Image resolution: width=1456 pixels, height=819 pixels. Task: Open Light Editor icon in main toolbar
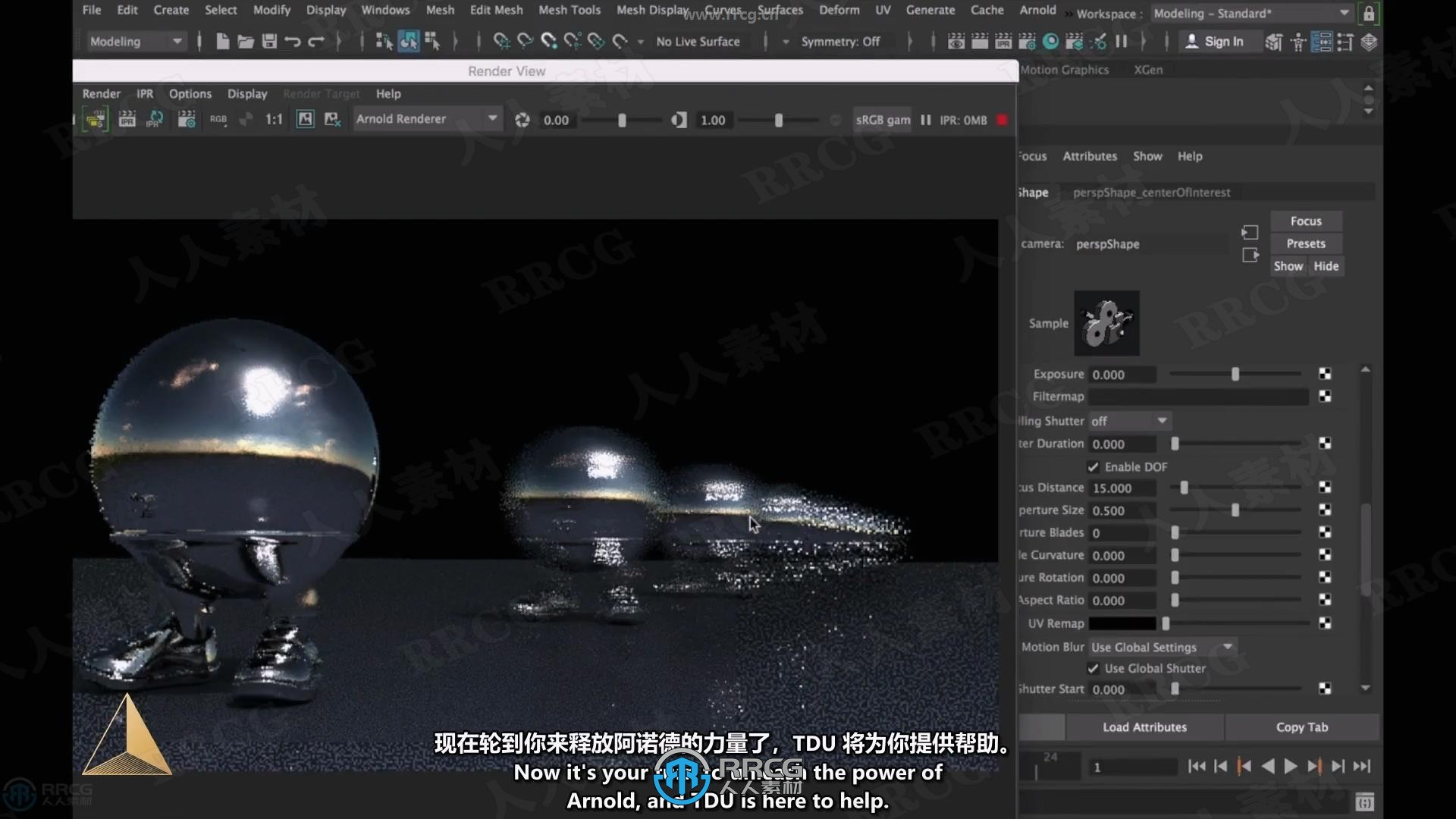1098,41
